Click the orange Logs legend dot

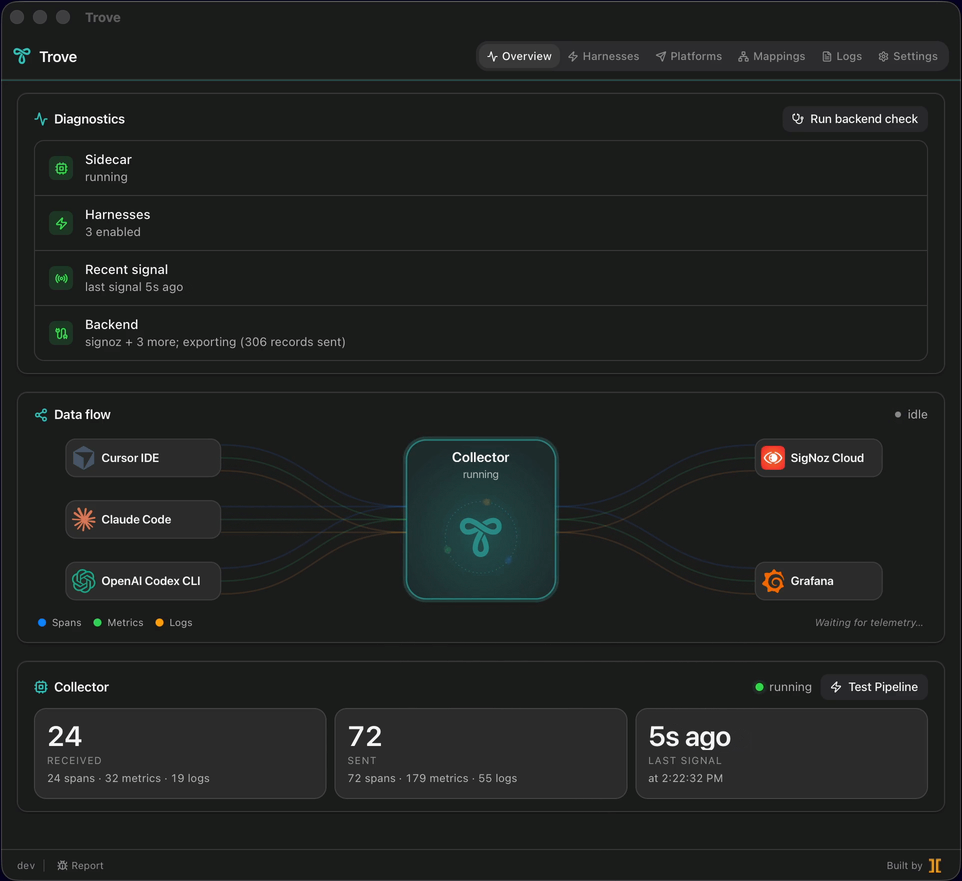(160, 622)
